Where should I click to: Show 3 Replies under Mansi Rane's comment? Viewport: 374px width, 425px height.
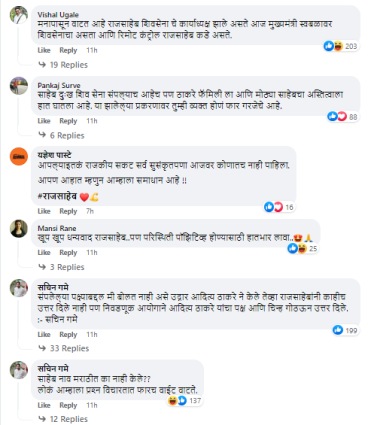coord(61,267)
